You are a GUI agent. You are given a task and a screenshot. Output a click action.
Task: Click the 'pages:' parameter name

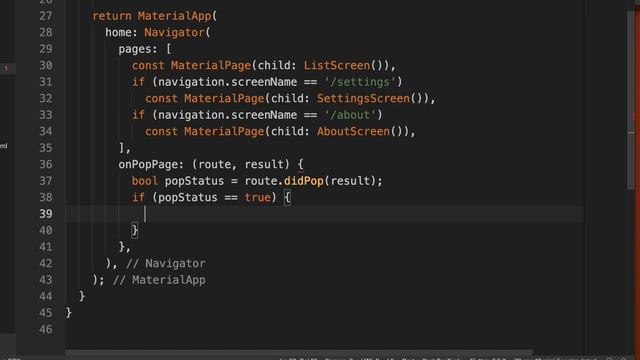[x=138, y=49]
